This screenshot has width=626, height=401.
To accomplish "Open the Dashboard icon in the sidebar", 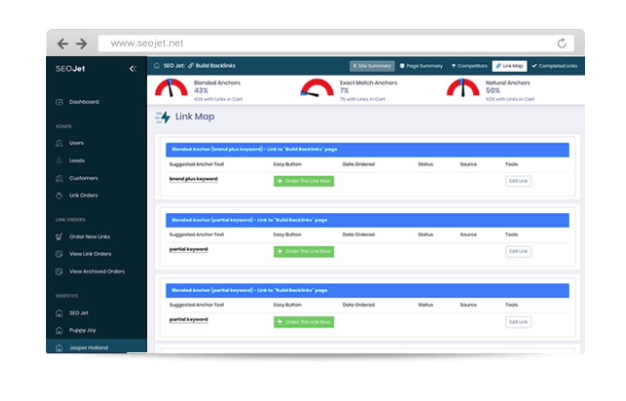I will pos(59,102).
